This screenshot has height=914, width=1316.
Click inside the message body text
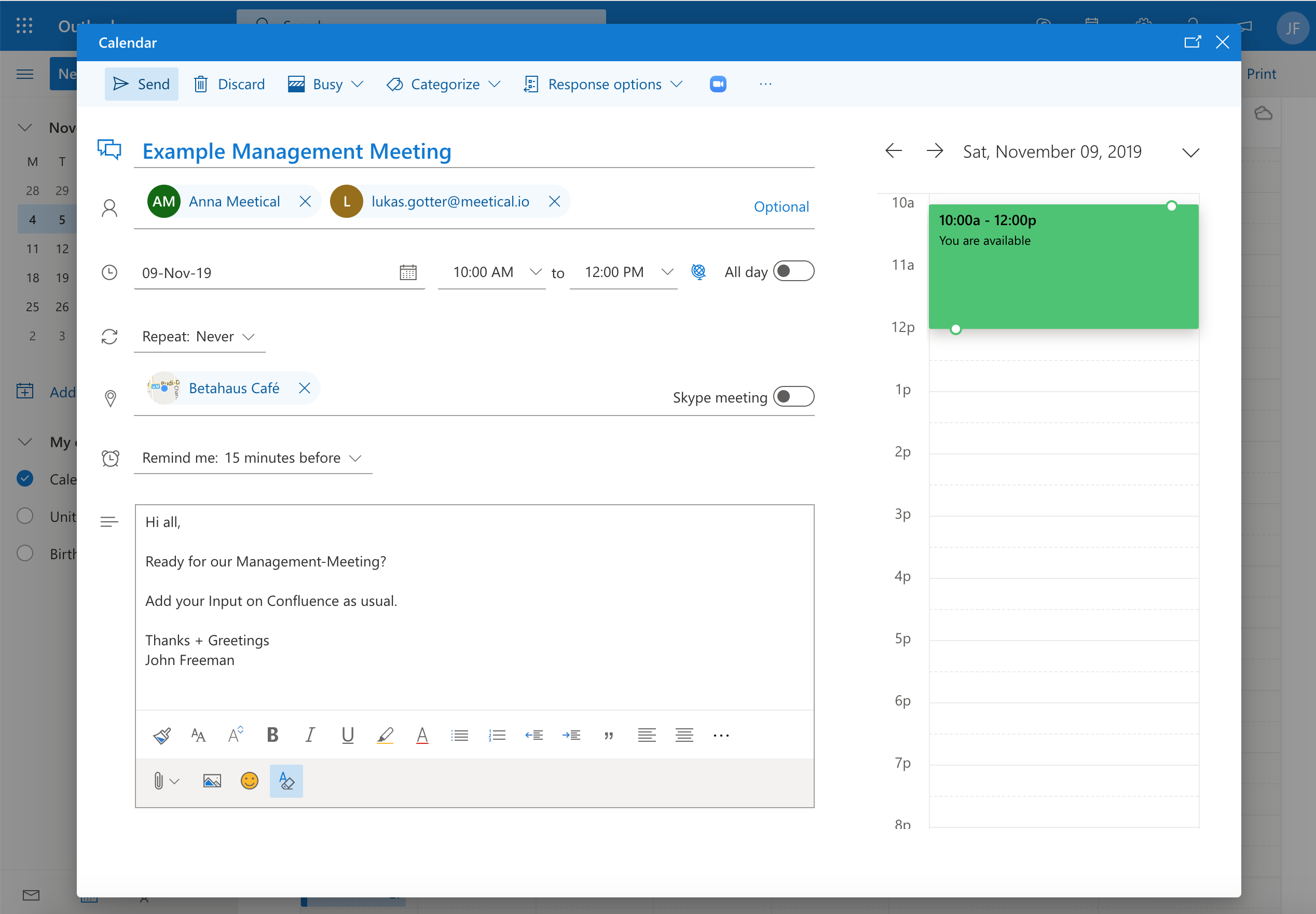474,607
